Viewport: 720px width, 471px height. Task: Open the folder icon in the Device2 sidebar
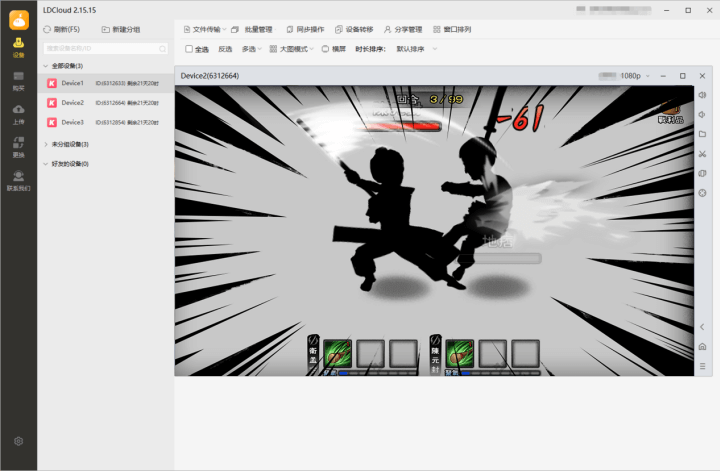702,134
